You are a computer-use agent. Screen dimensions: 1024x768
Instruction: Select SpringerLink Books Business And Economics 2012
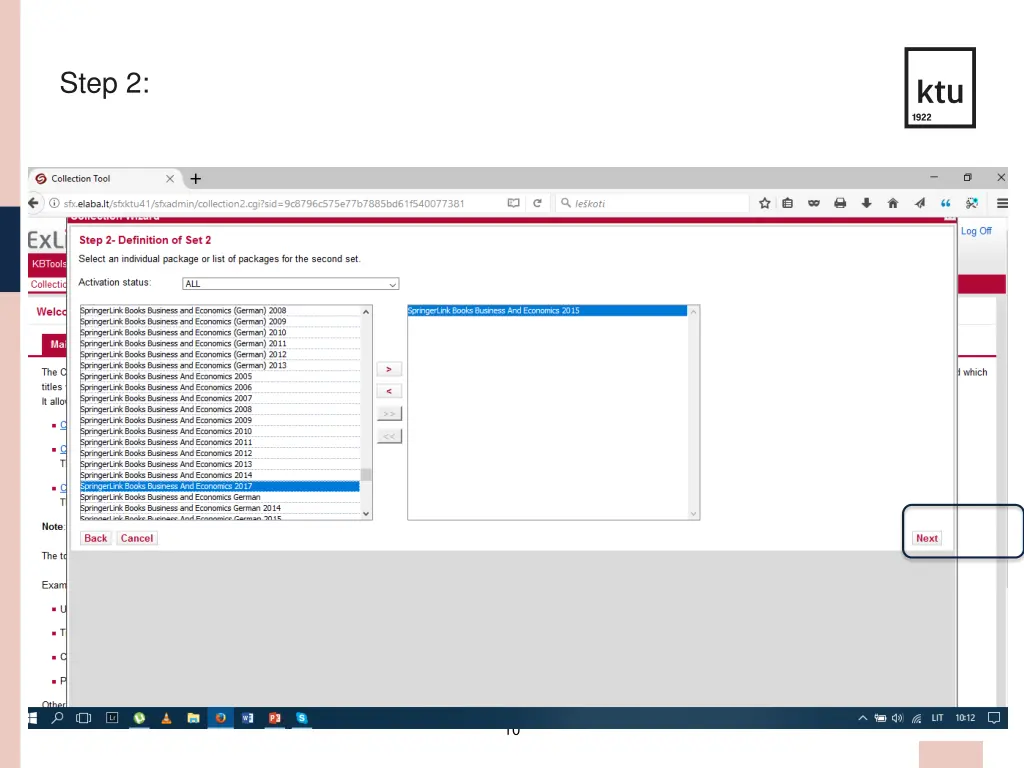point(219,453)
